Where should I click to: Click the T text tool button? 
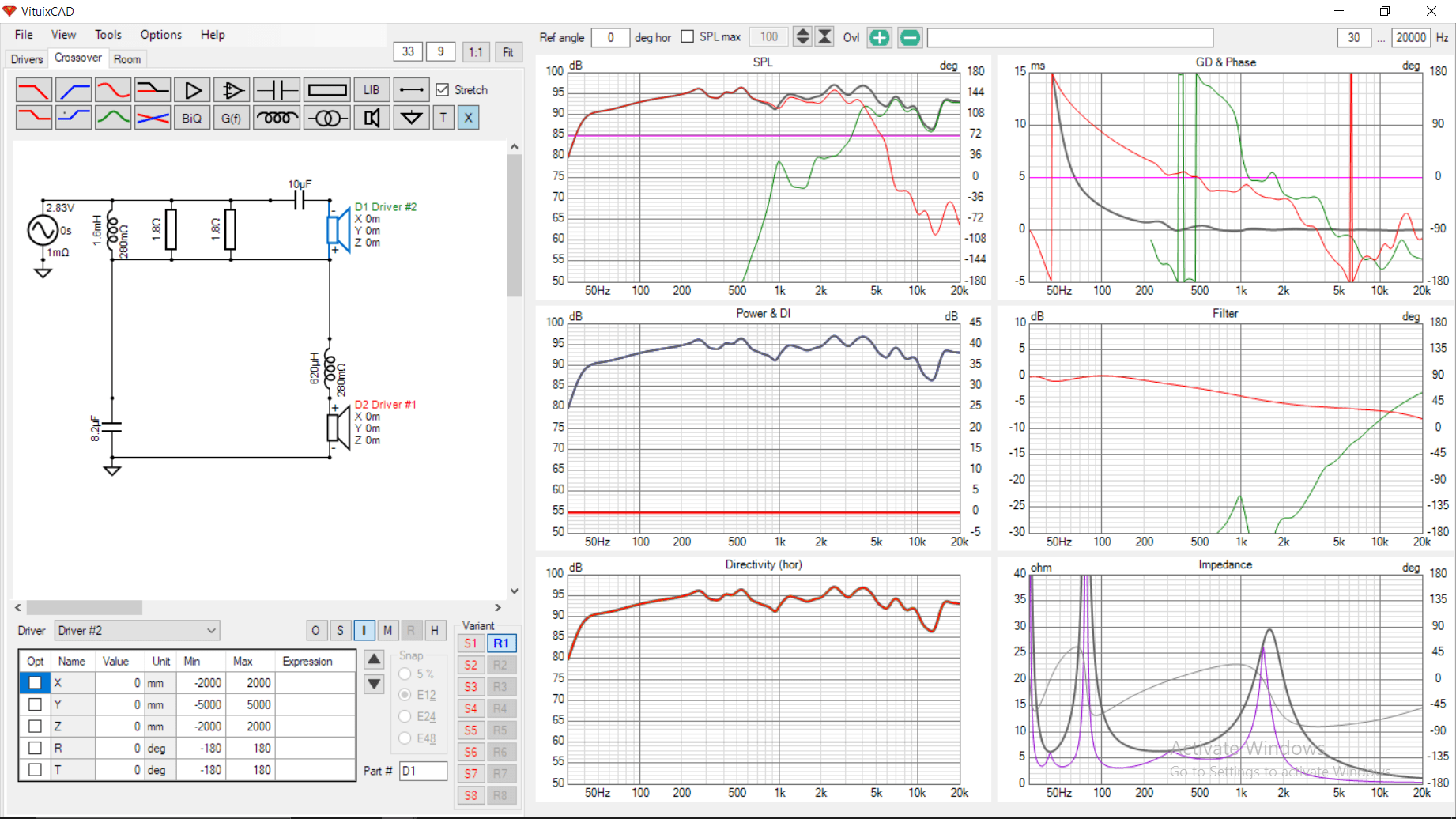click(x=443, y=118)
